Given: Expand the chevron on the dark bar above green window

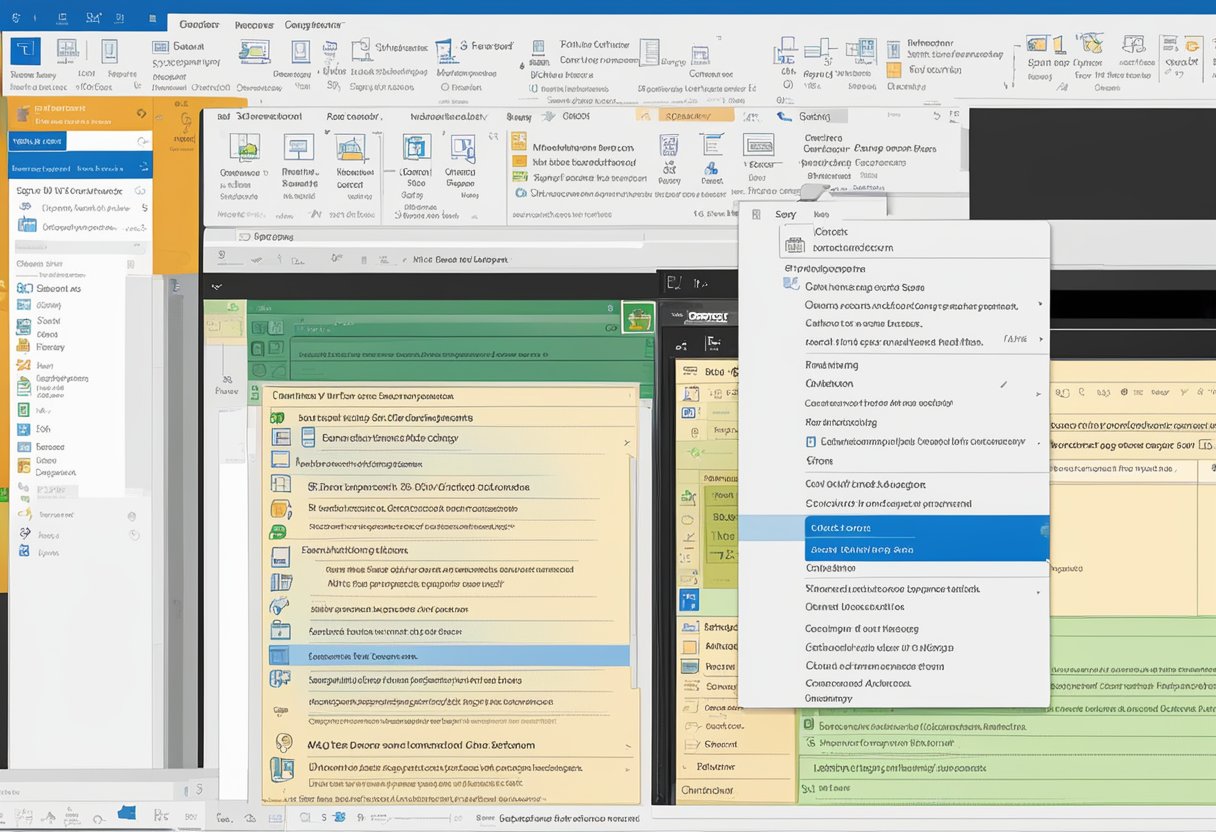Looking at the screenshot, I should tap(216, 286).
